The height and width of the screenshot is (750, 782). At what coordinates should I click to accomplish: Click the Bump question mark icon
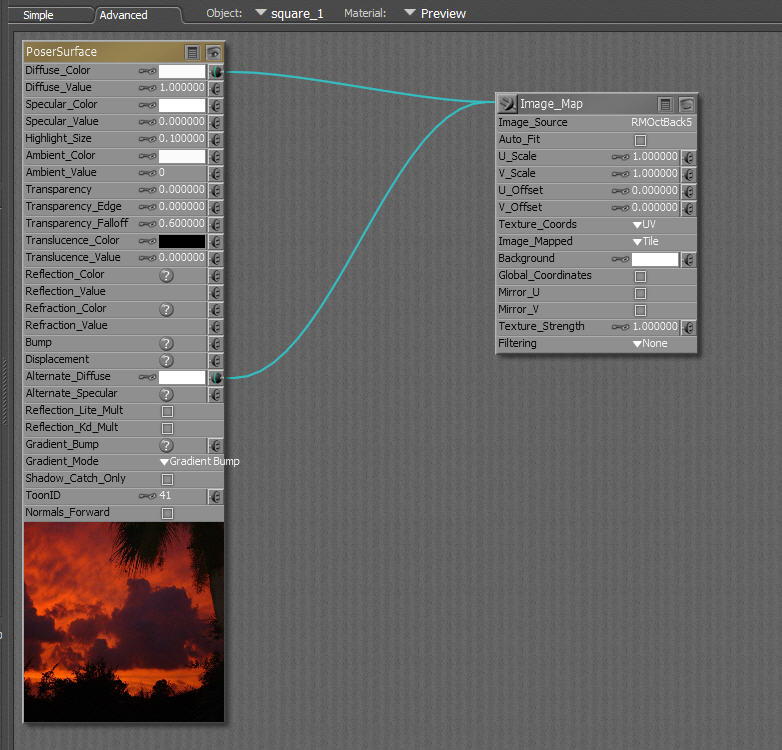(x=167, y=343)
